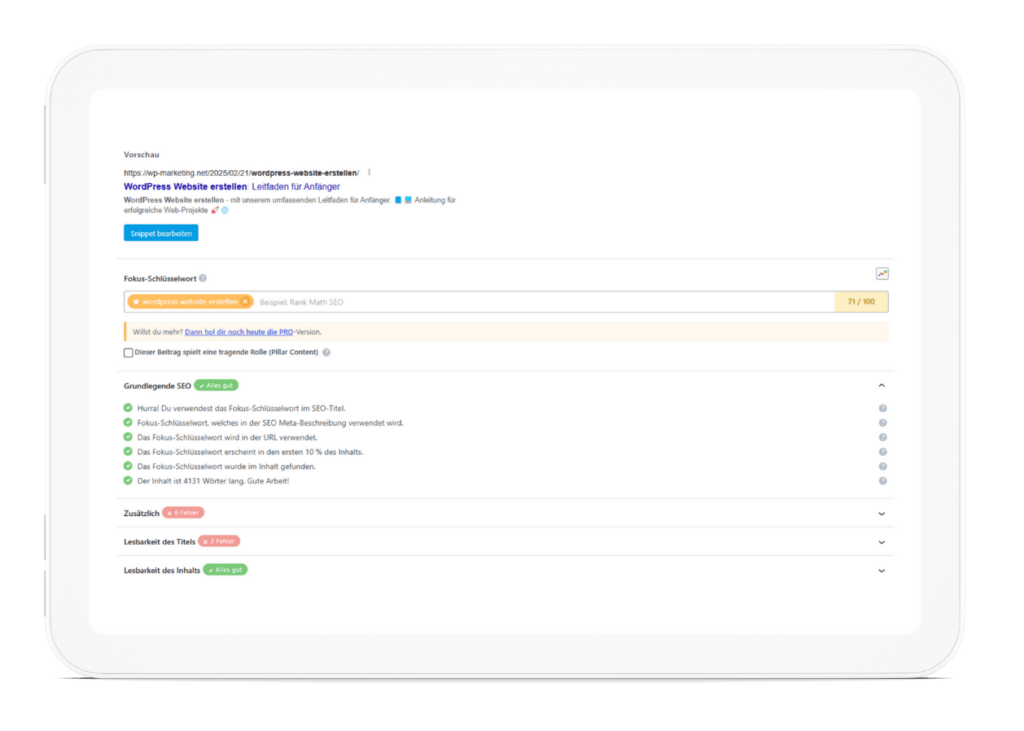1024x731 pixels.
Task: Open the WordPress Website erstellen preview title
Action: pos(232,187)
